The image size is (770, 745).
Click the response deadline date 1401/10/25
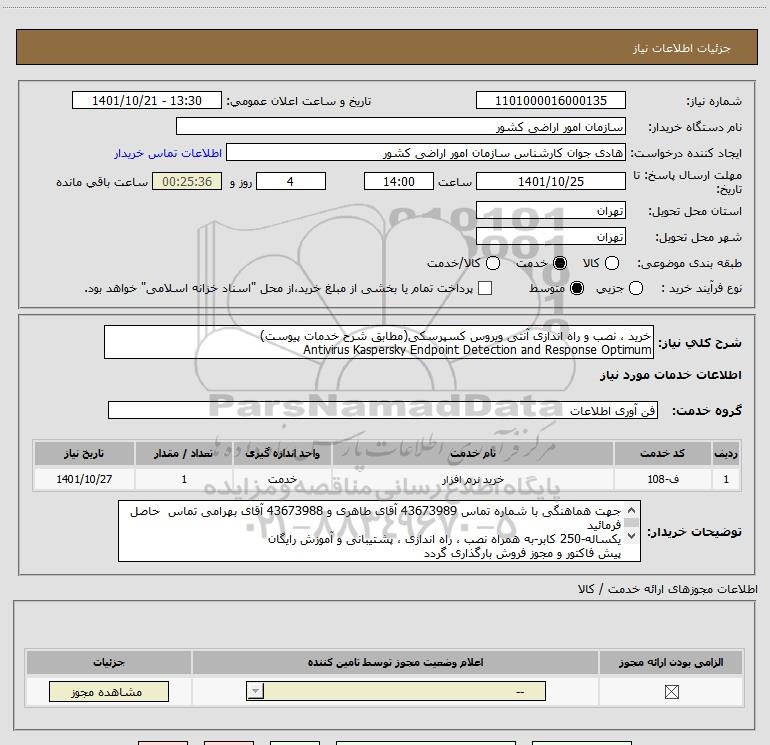tap(550, 182)
